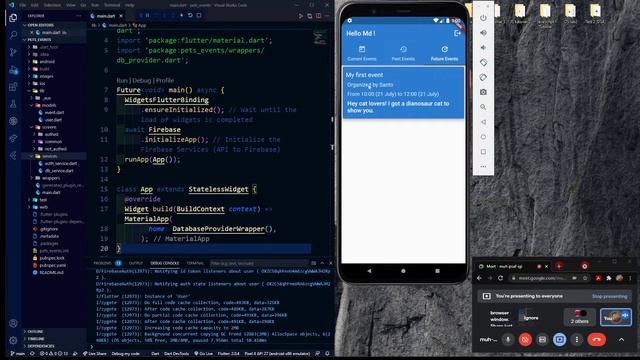Collapse the services folder
The width and height of the screenshot is (640, 360).
pyautogui.click(x=50, y=156)
